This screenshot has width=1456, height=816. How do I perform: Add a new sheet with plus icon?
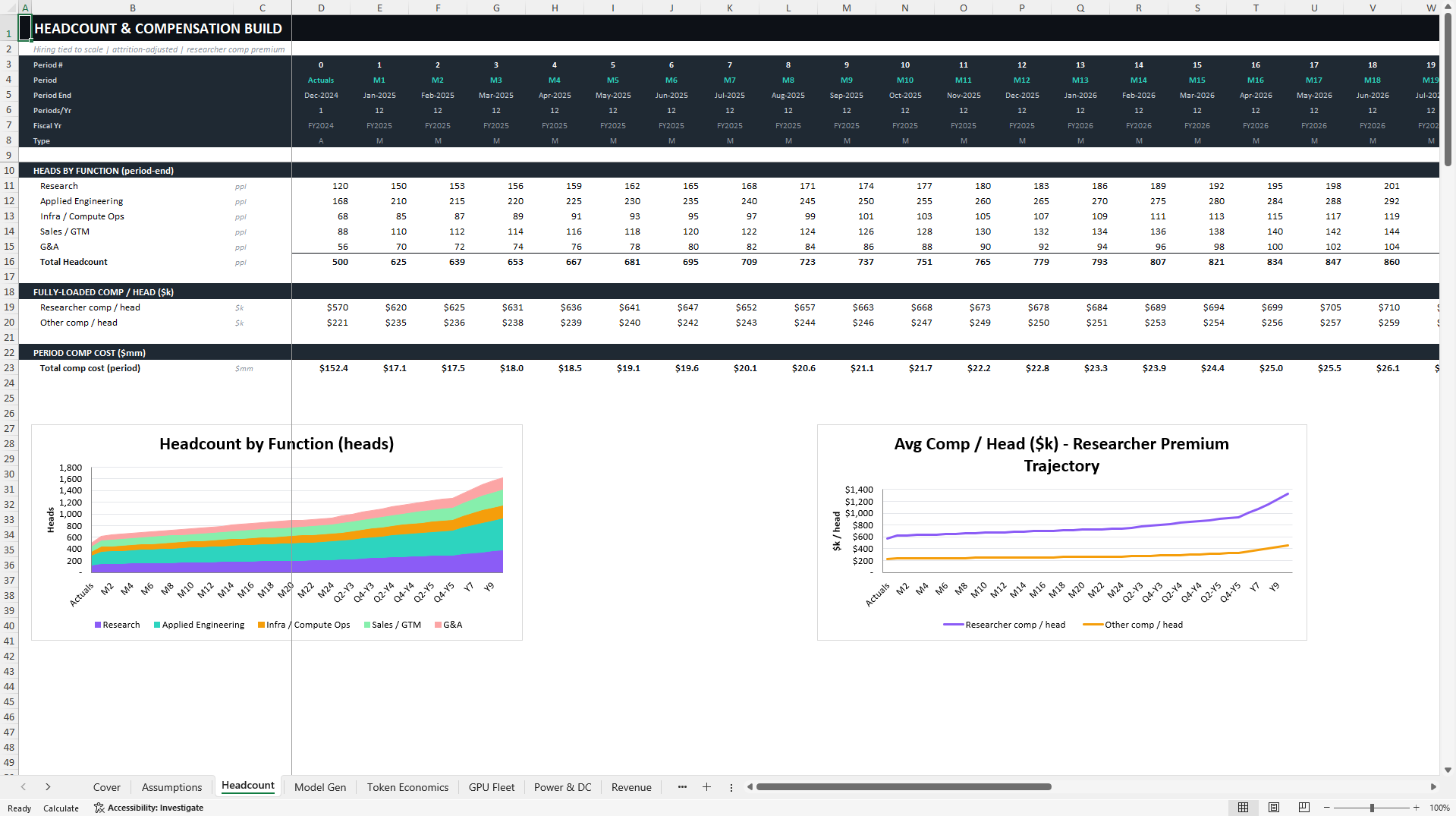point(706,787)
